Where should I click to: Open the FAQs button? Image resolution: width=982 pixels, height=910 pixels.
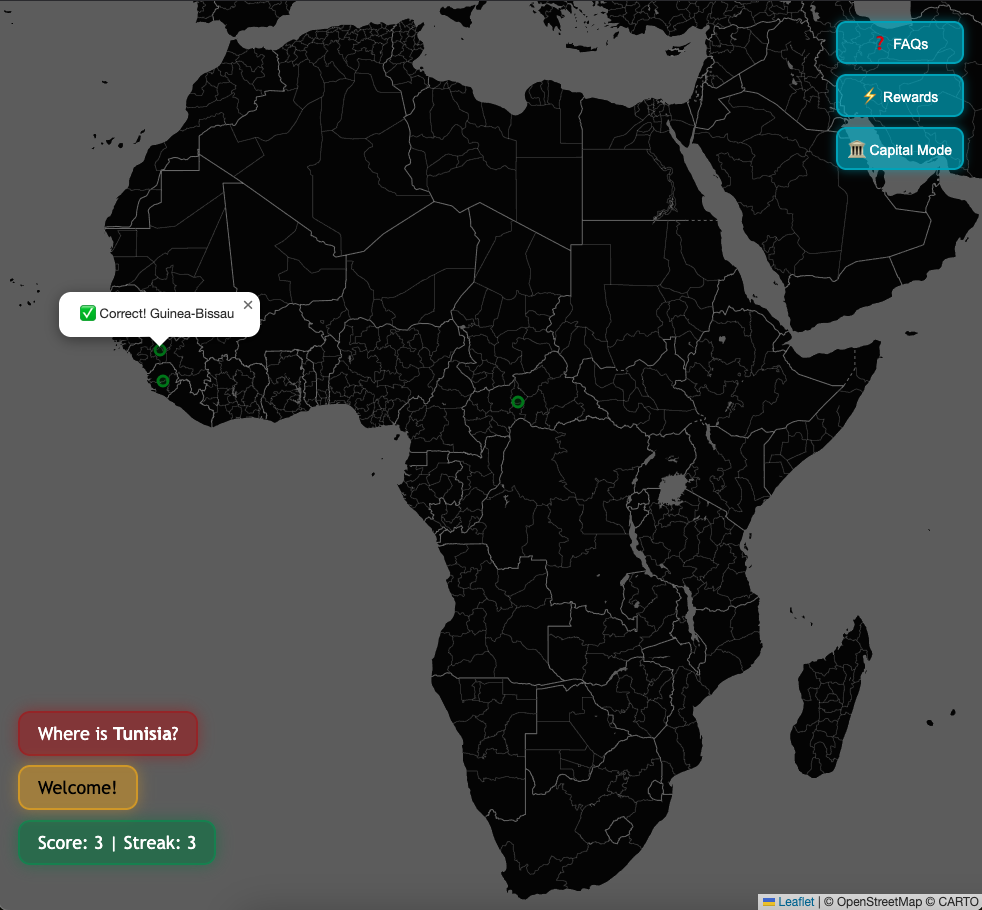click(899, 43)
